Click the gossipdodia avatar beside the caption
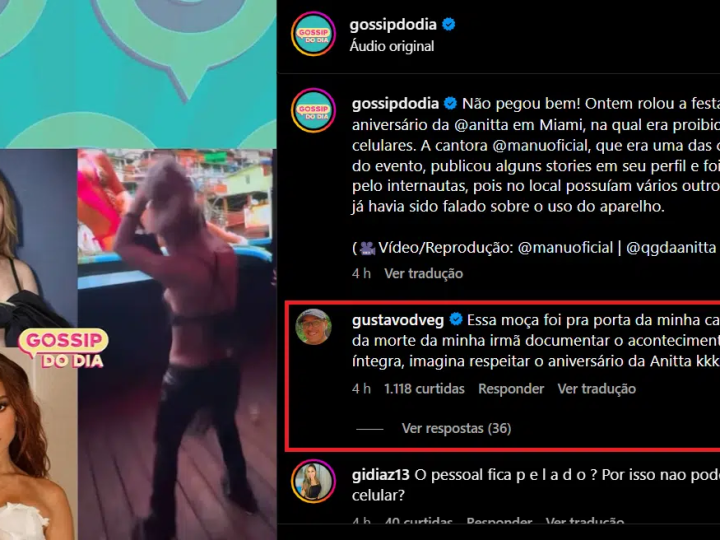Viewport: 720px width, 540px height. tap(313, 111)
